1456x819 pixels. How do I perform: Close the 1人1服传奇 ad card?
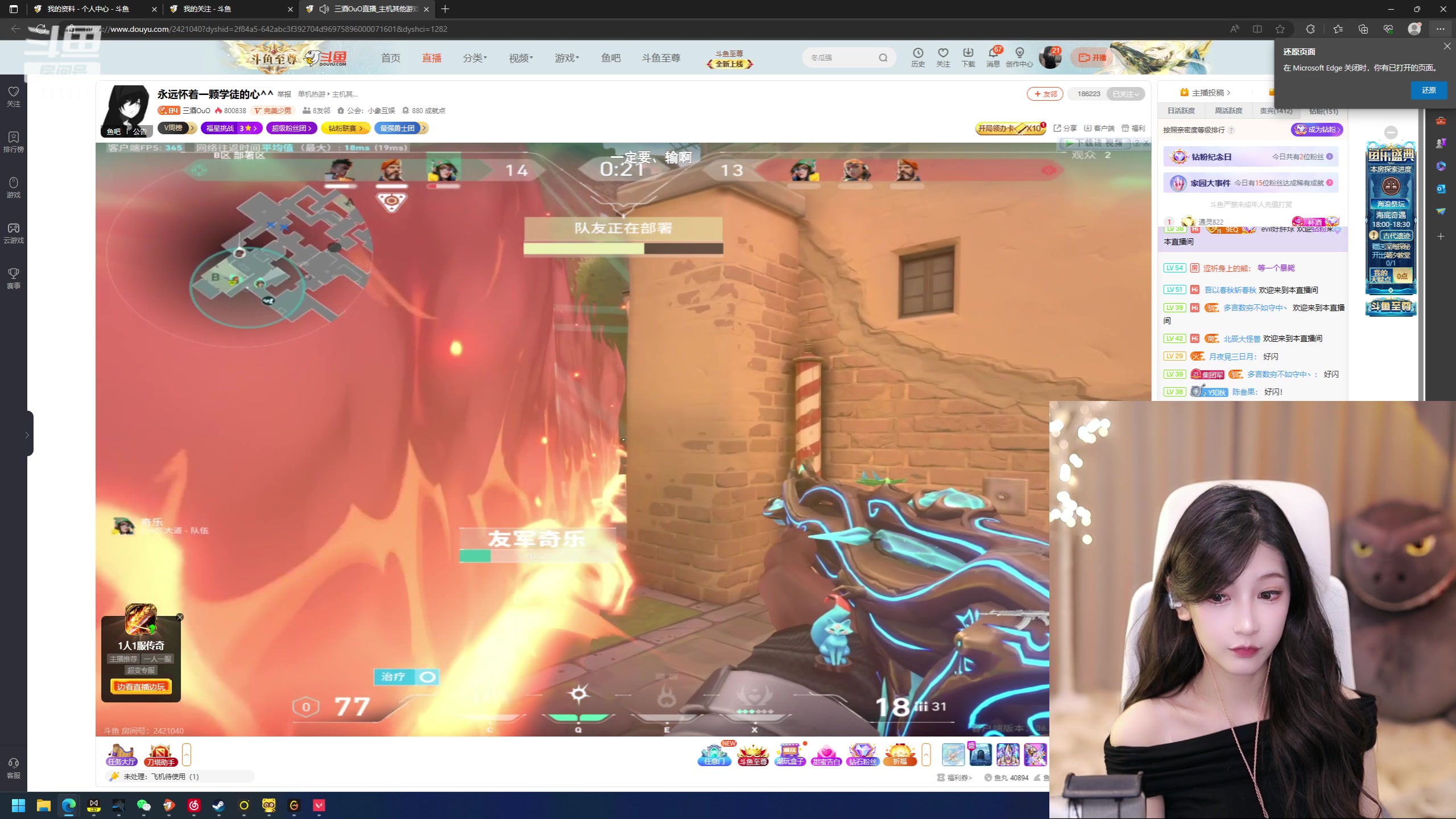click(x=180, y=617)
